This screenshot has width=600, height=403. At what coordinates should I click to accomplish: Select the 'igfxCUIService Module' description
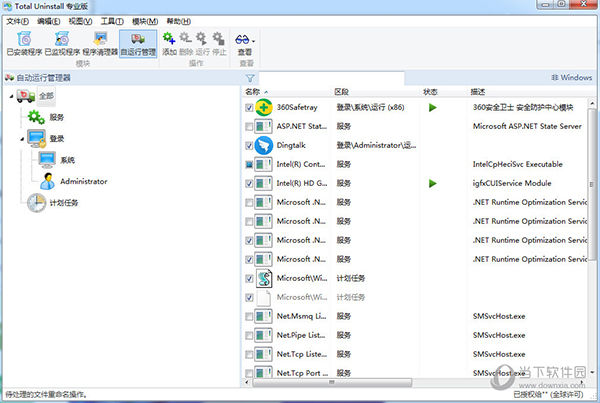[512, 183]
